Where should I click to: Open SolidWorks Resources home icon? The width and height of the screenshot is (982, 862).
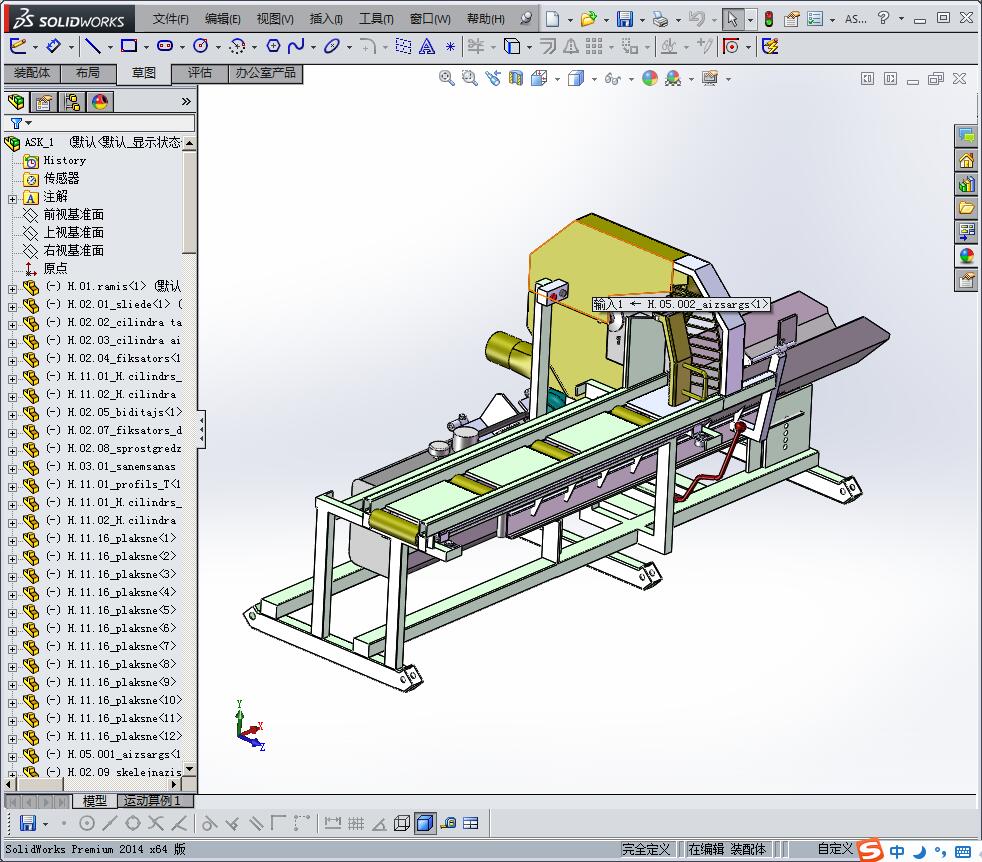tap(966, 161)
